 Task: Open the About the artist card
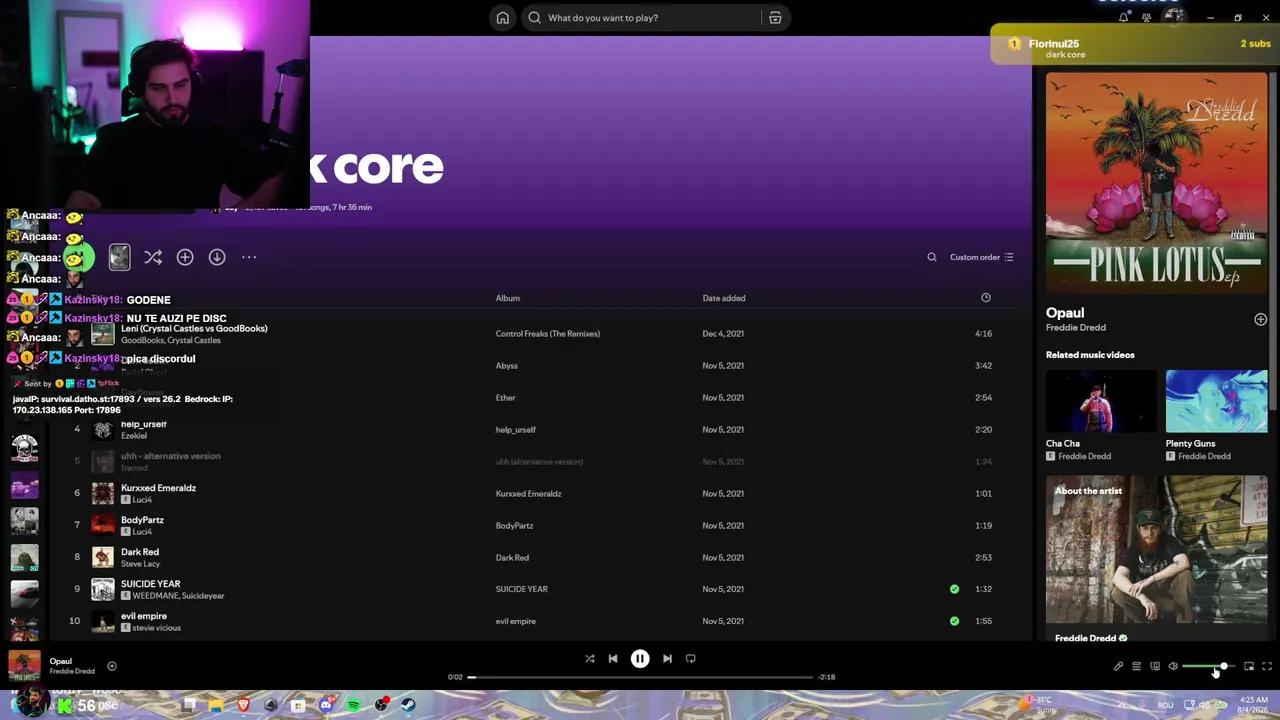click(1157, 559)
